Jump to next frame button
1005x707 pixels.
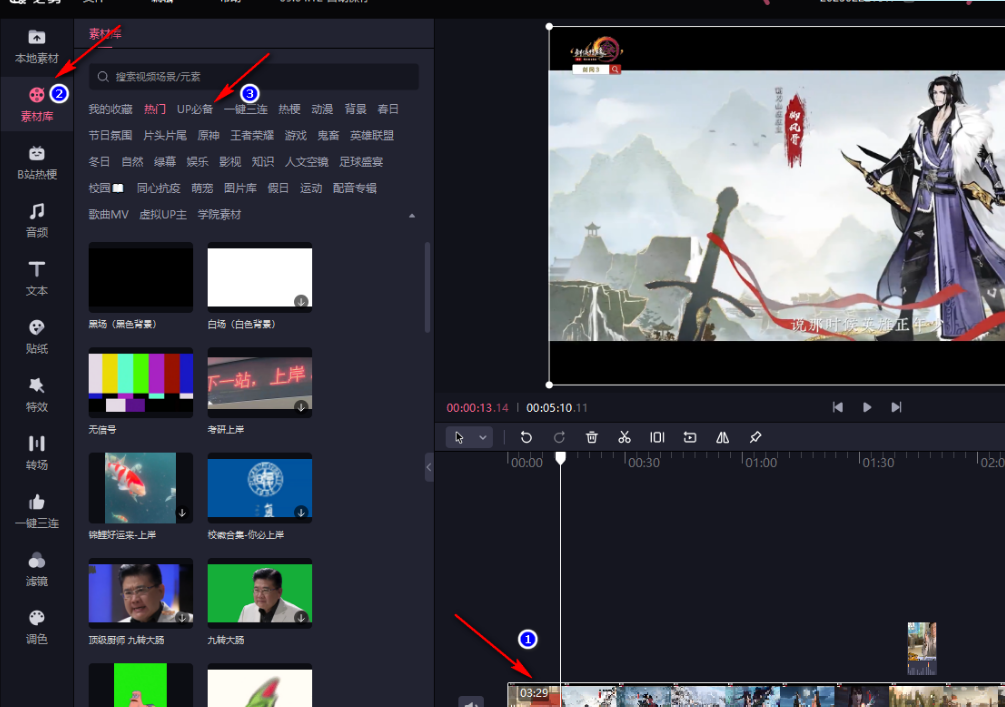896,407
